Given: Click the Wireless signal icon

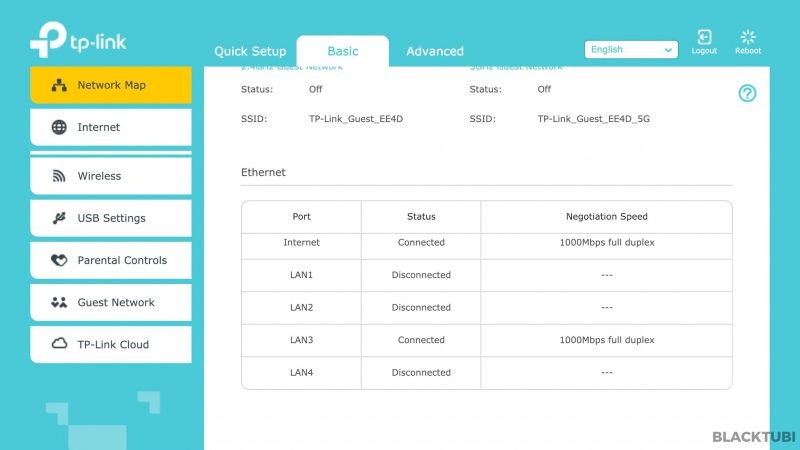Looking at the screenshot, I should (x=59, y=176).
